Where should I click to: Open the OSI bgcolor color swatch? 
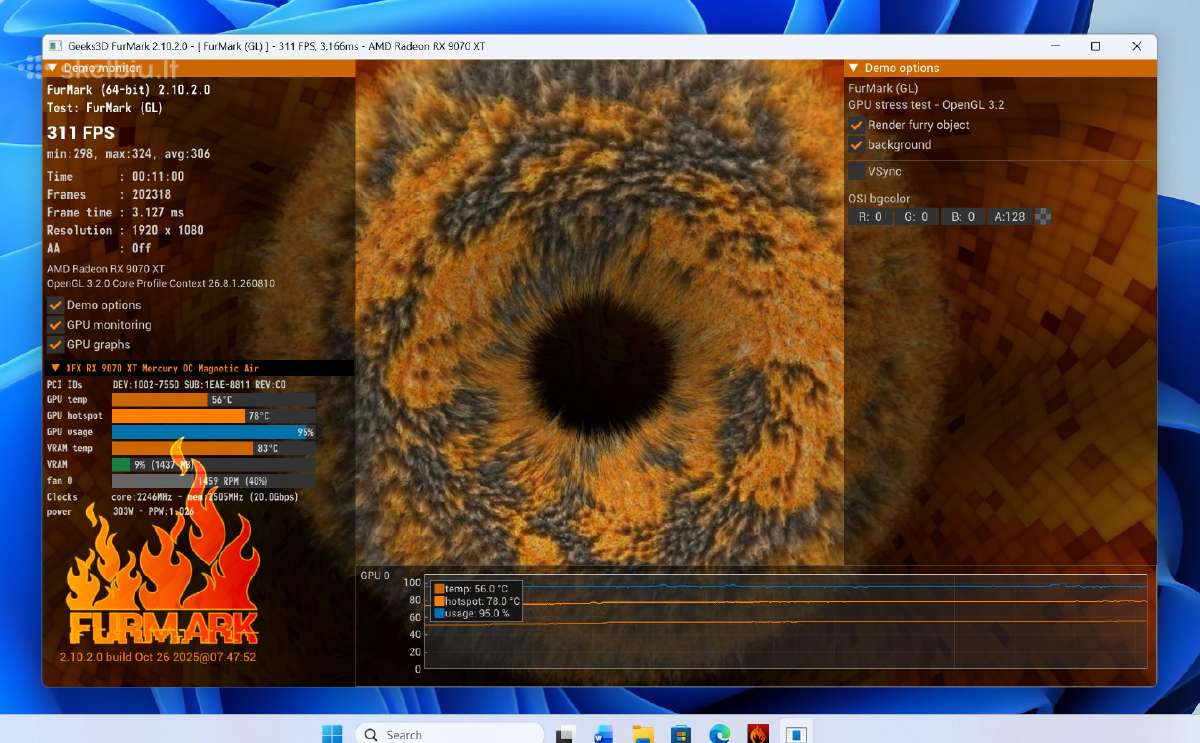1043,216
